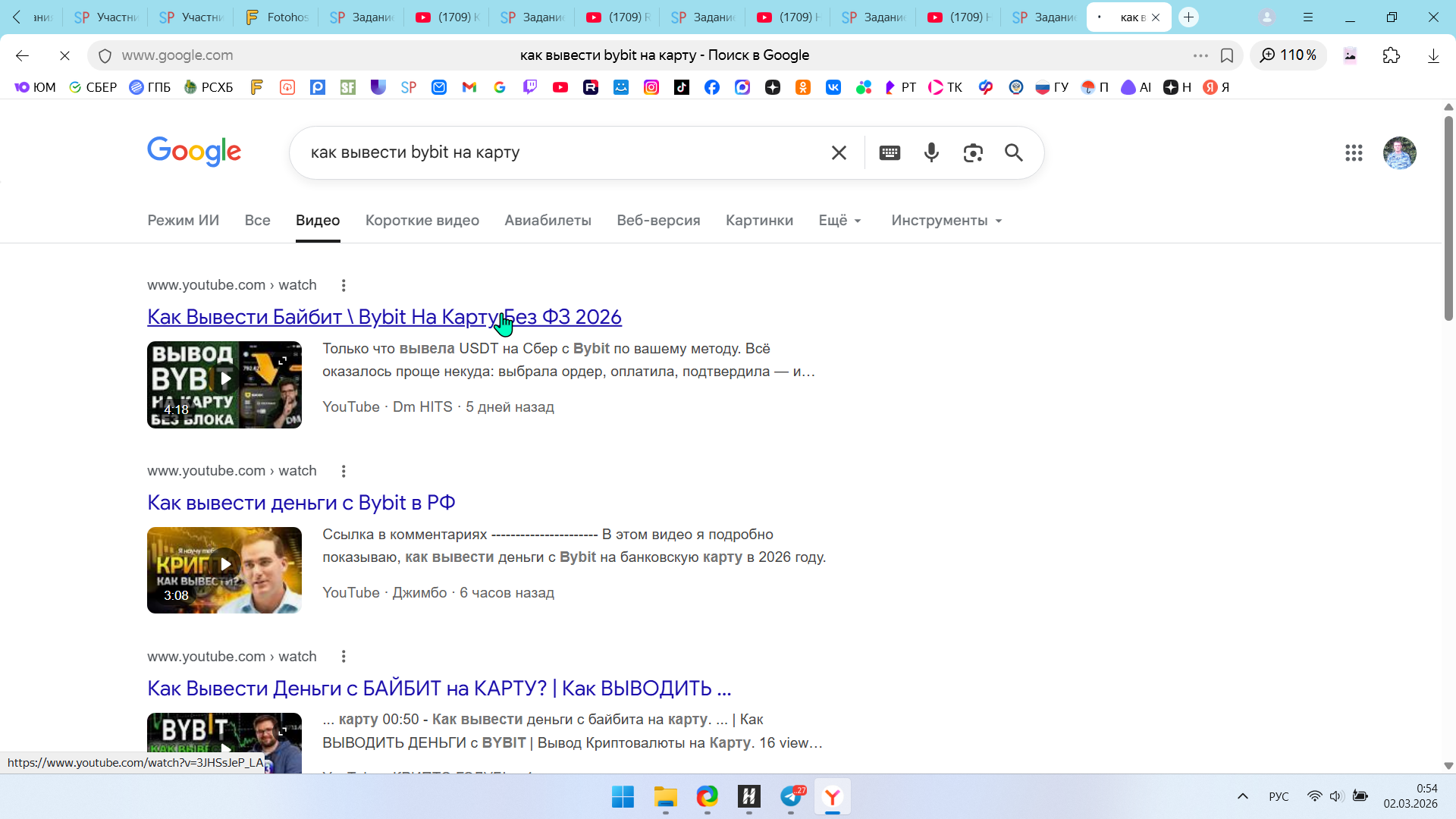This screenshot has height=819, width=1456.
Task: Open the on-screen keyboard icon
Action: (x=890, y=152)
